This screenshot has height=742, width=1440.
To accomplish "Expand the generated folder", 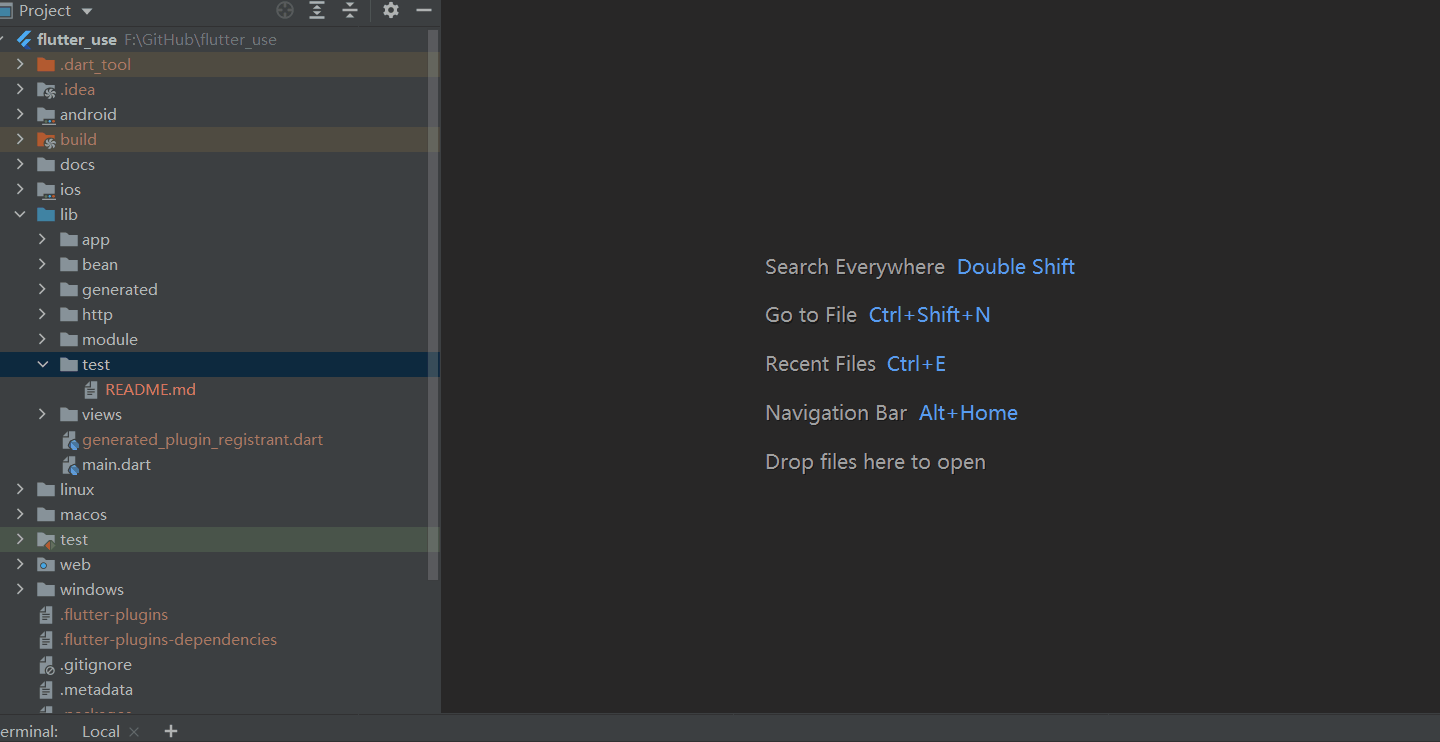I will (42, 289).
